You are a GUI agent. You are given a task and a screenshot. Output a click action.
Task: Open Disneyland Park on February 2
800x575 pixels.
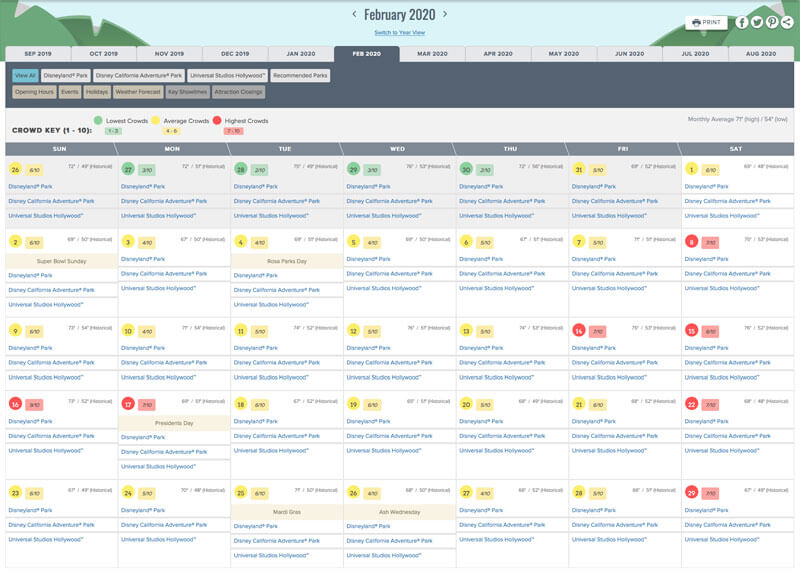point(31,276)
